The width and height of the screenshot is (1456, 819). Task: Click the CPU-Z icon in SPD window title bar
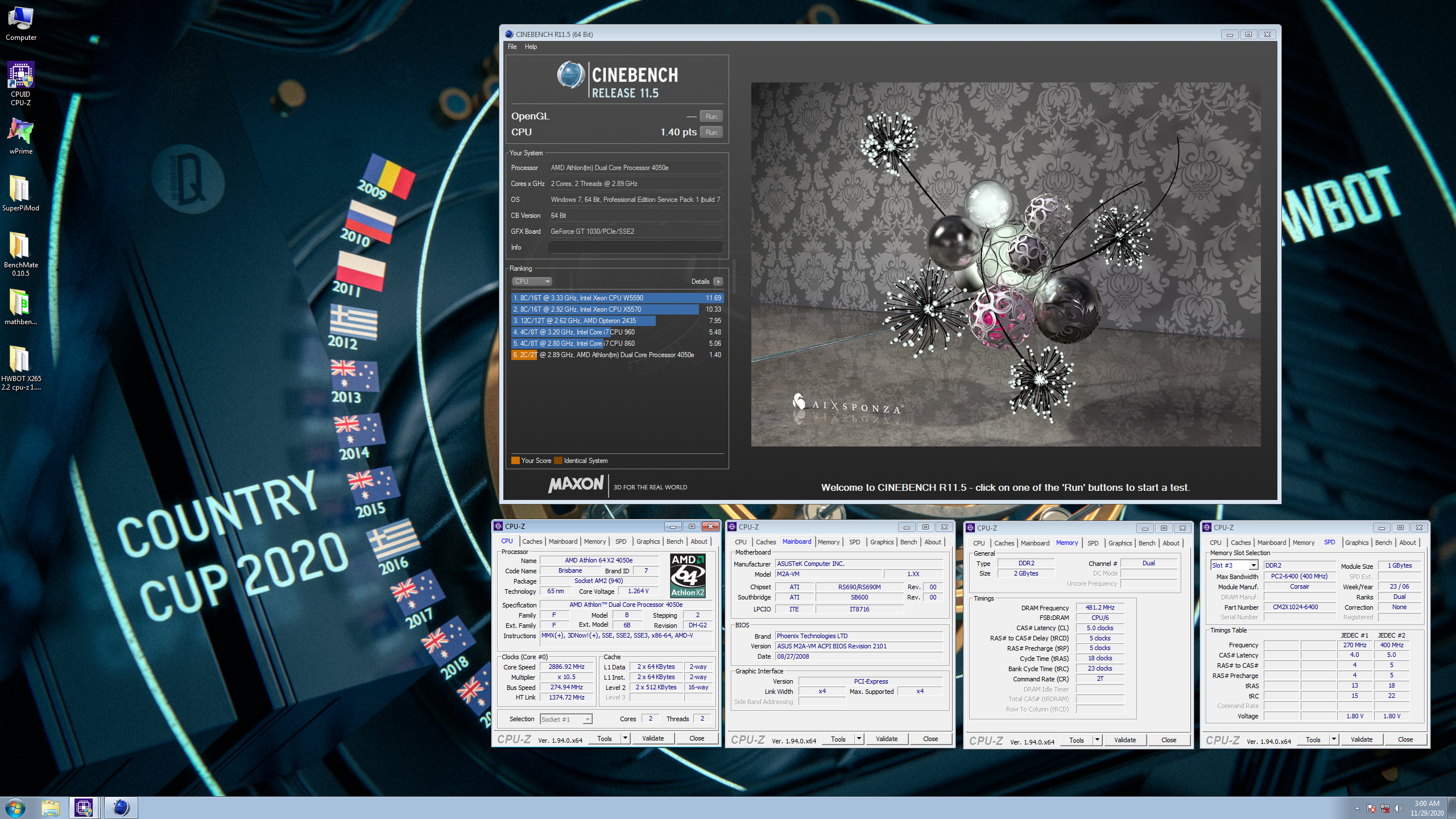point(1207,527)
